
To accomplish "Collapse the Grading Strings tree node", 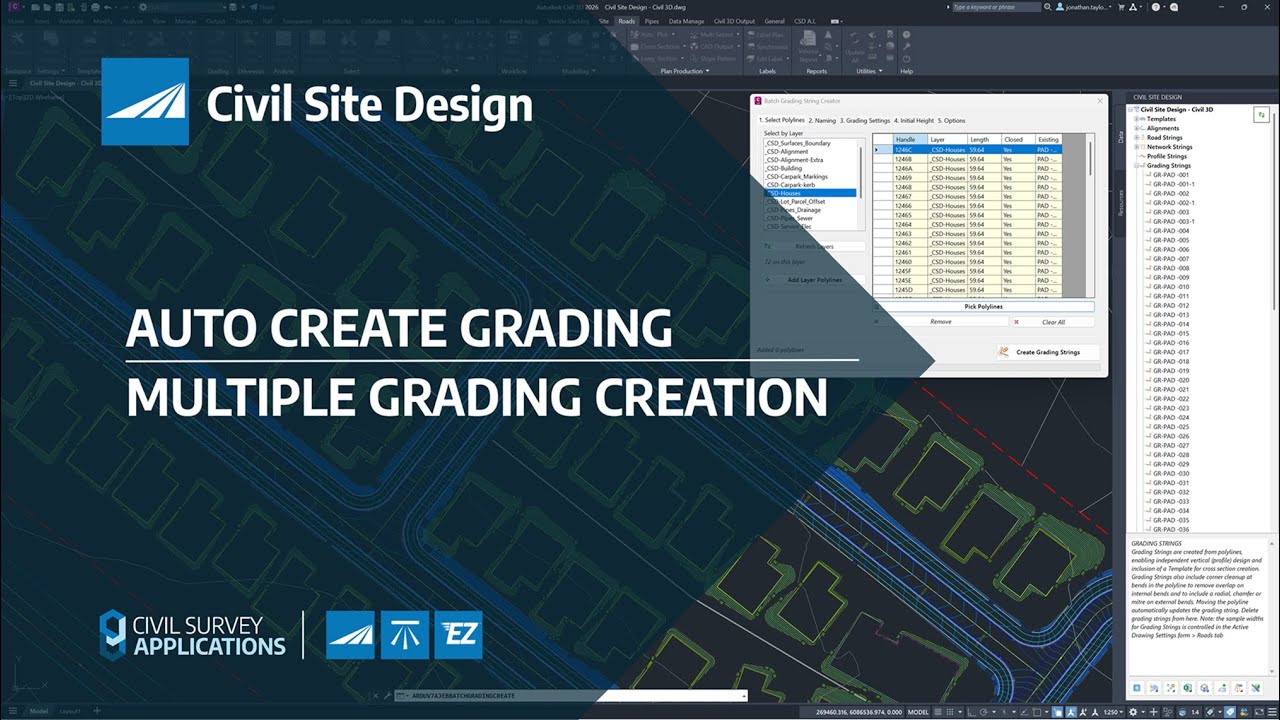I will coord(1136,165).
